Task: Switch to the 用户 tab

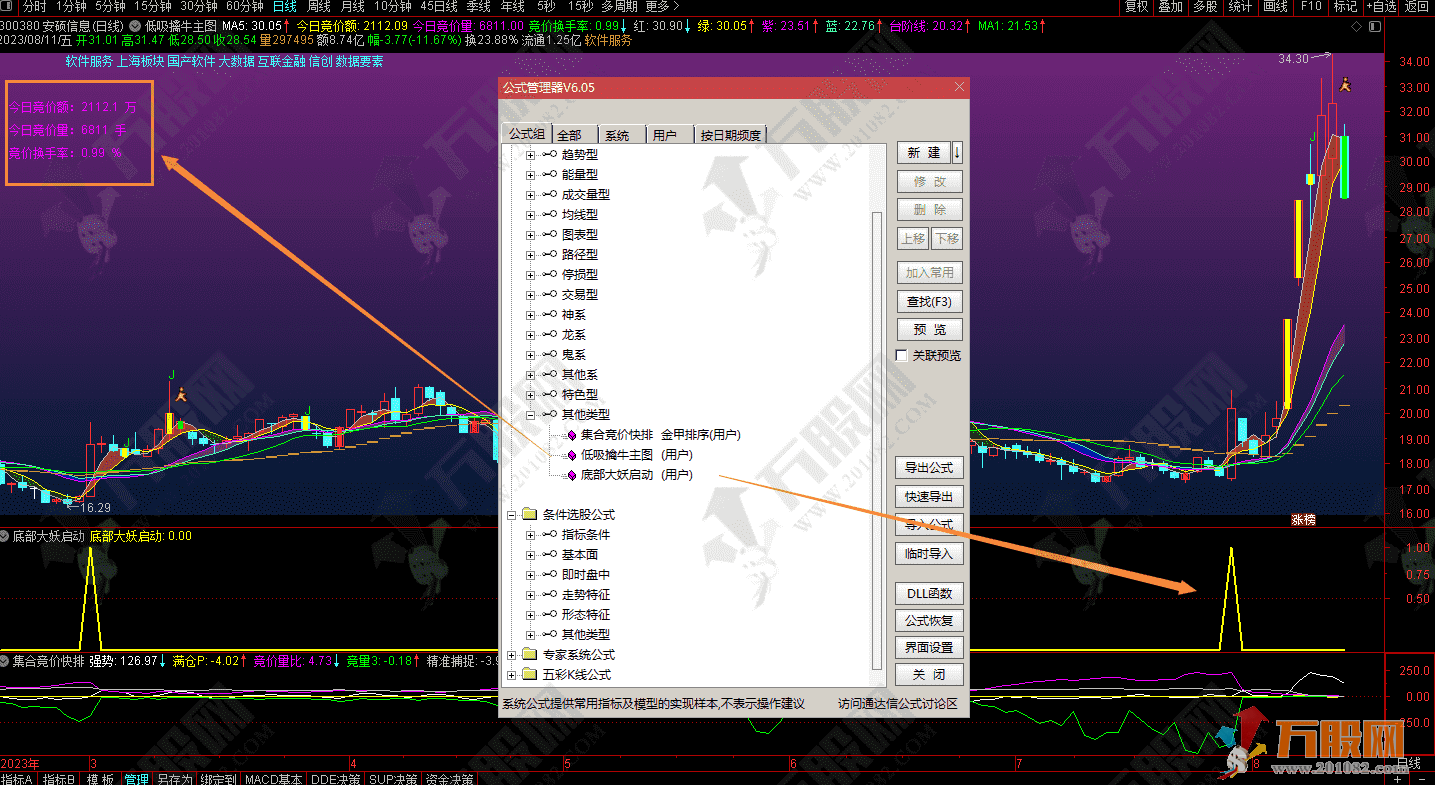Action: 668,135
